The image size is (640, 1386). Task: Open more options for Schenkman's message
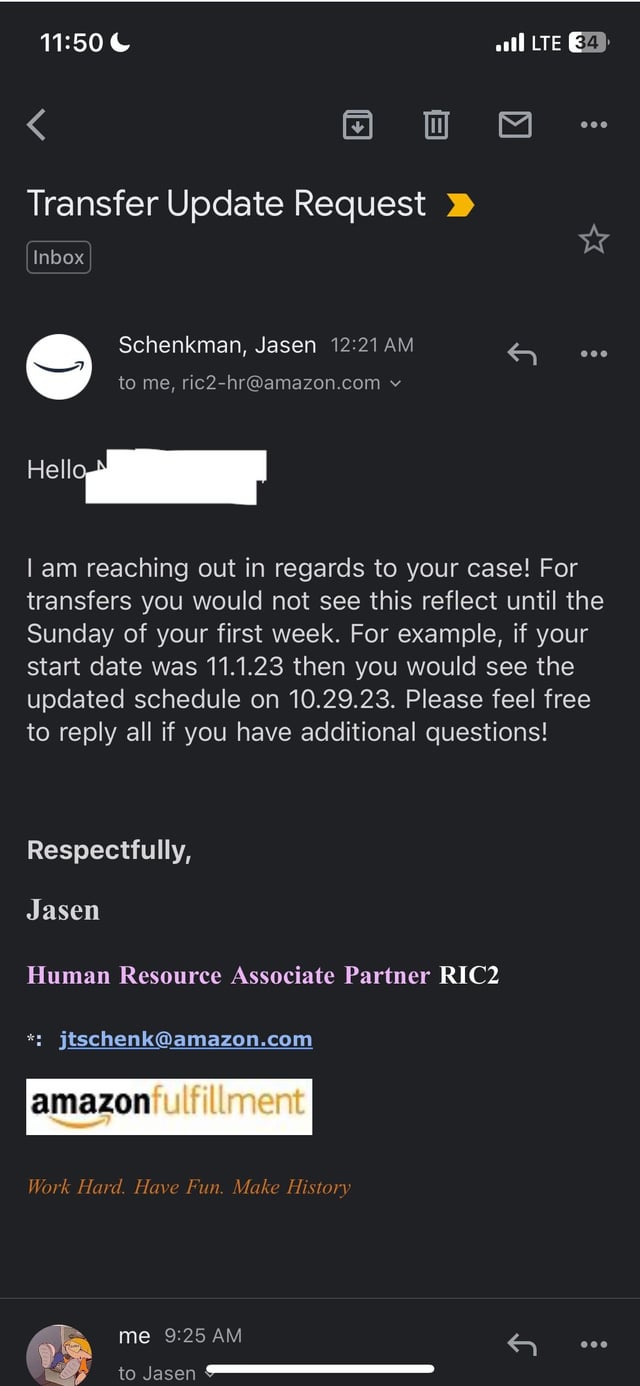[593, 353]
